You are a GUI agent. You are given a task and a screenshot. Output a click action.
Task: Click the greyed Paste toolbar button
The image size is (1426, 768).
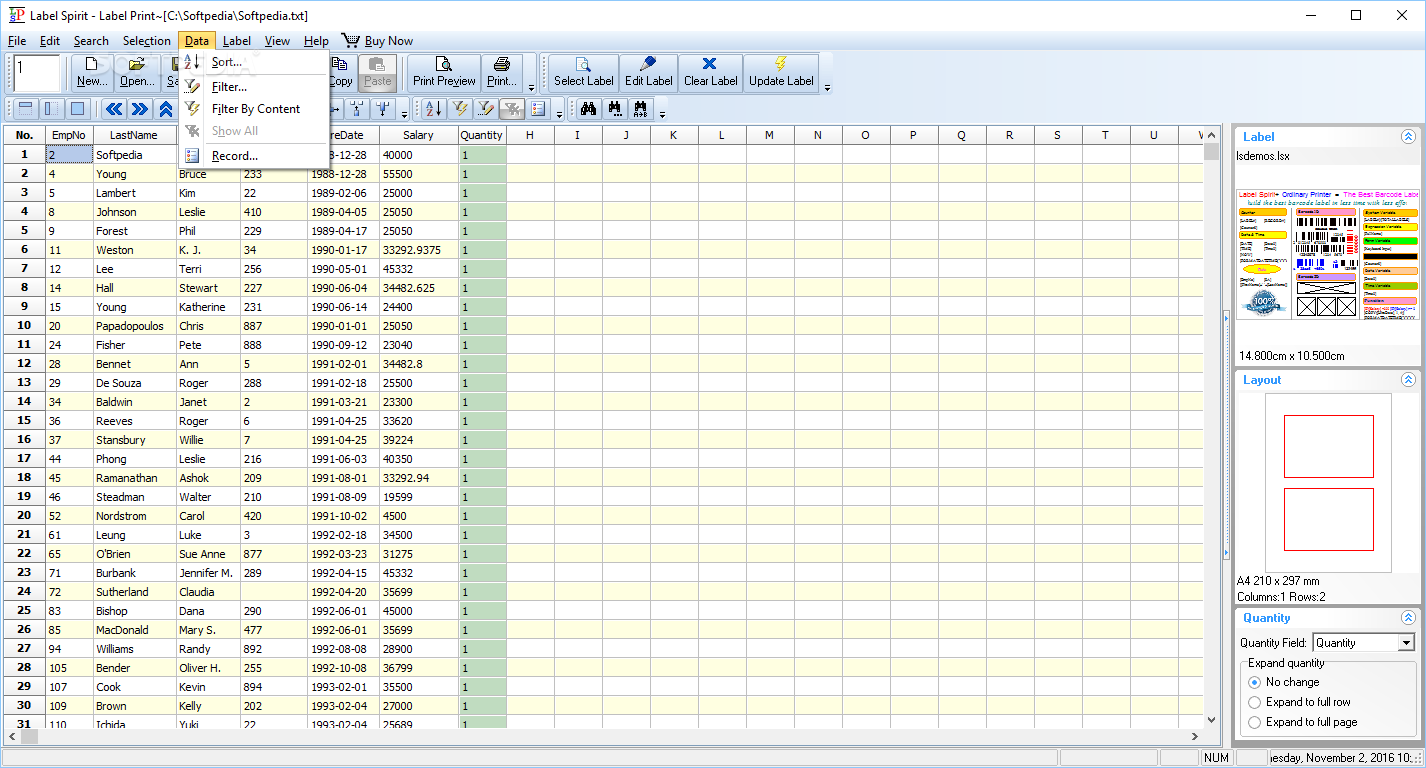click(x=378, y=73)
